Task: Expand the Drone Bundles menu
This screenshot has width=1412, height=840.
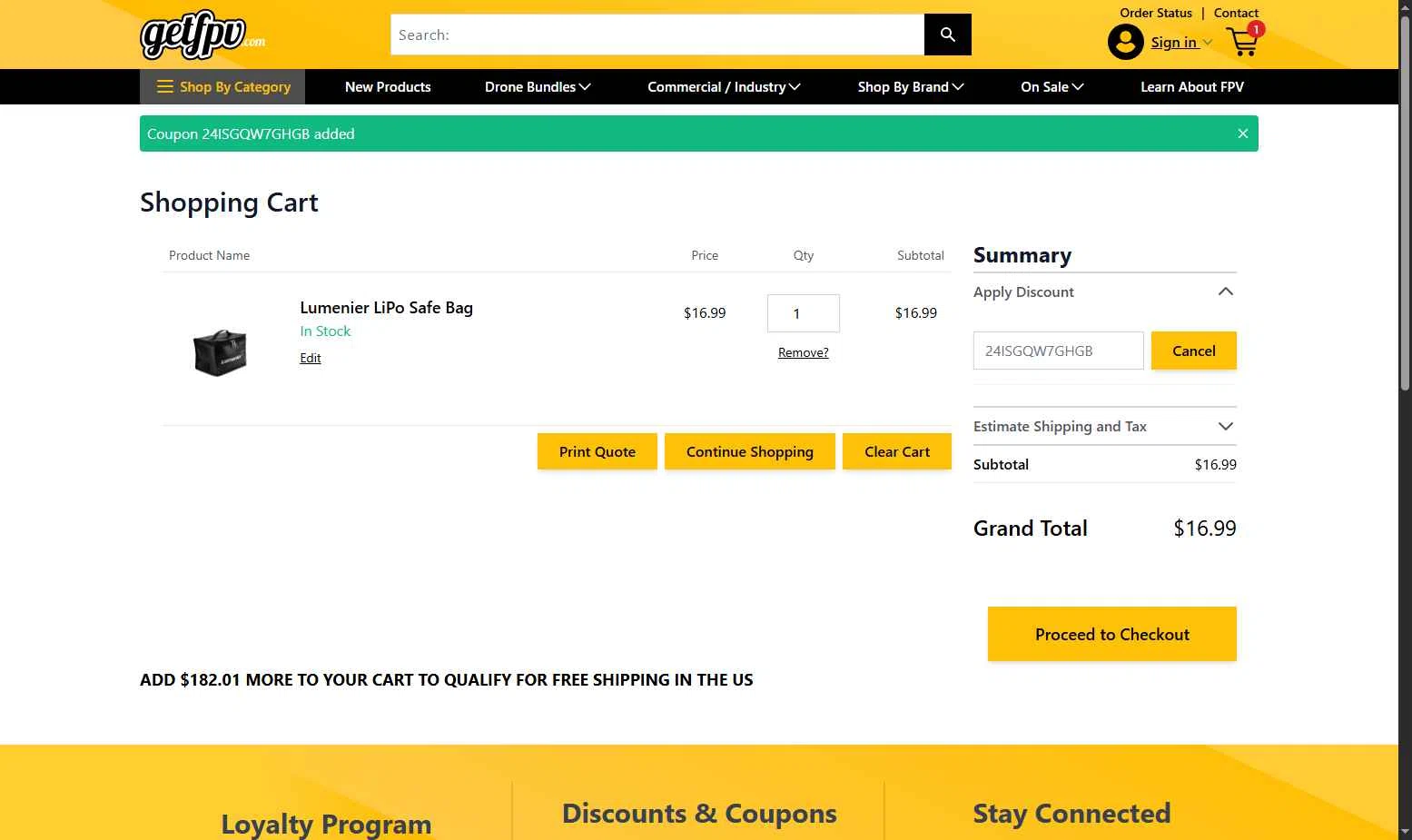Action: [538, 87]
